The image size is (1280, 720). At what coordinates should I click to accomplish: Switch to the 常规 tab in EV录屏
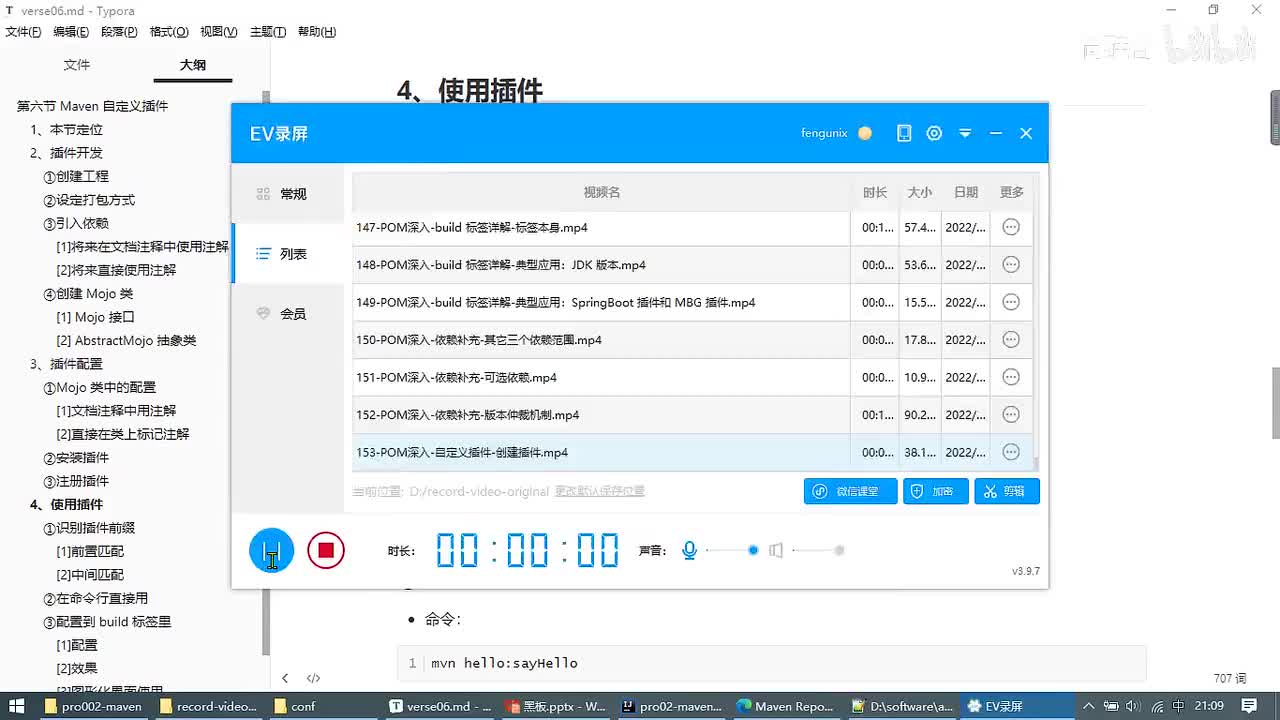pos(288,194)
